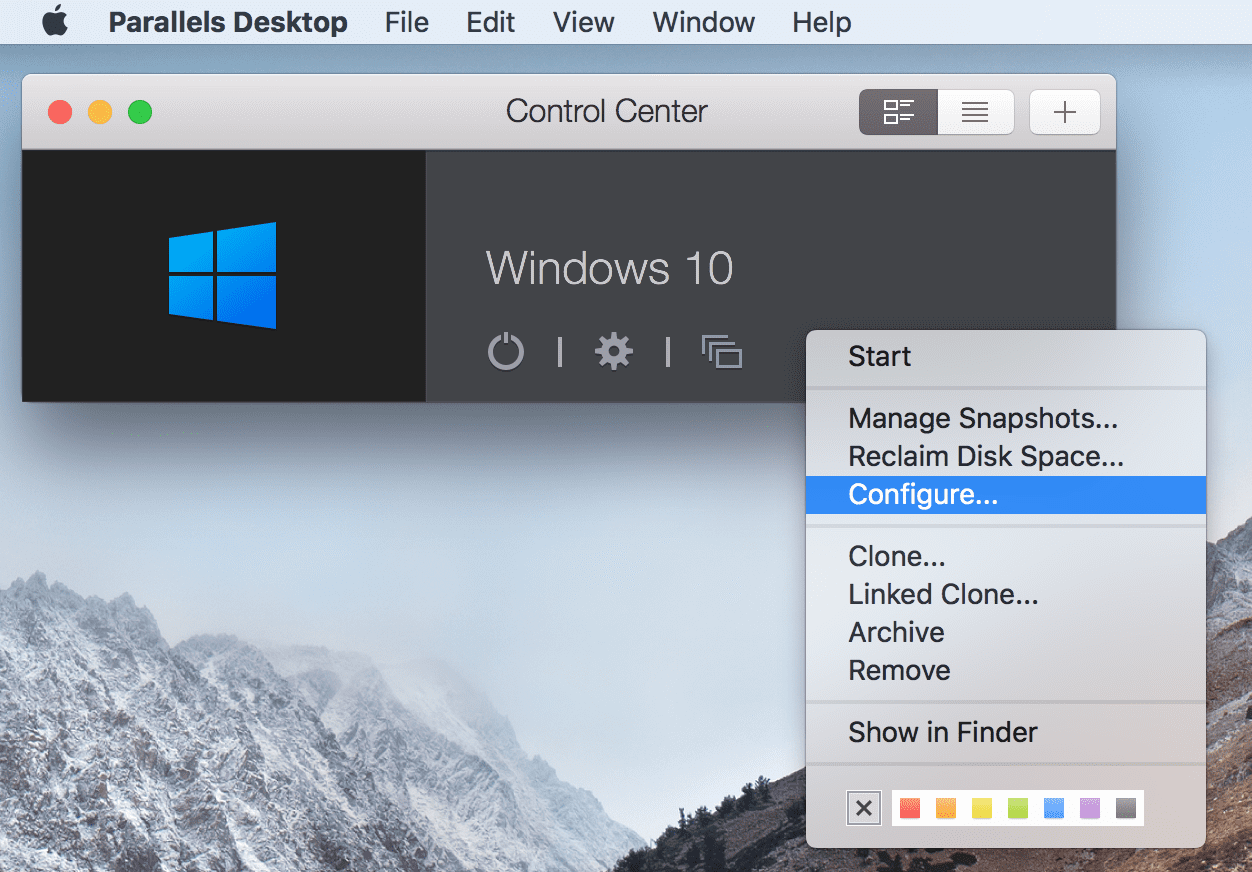Open the View menu
The height and width of the screenshot is (872, 1252).
click(584, 22)
